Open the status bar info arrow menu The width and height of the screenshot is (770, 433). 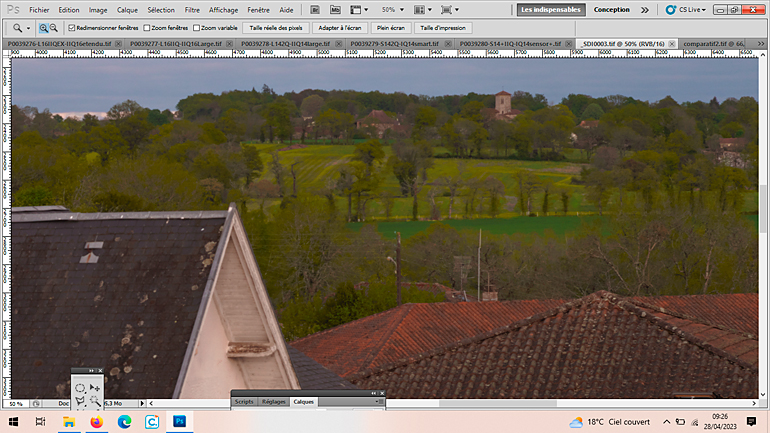click(x=142, y=404)
